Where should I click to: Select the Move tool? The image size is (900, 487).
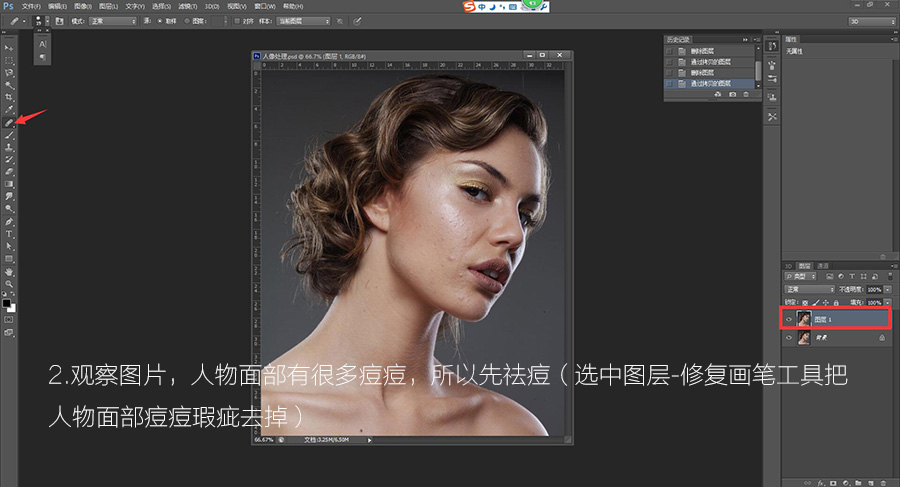pyautogui.click(x=9, y=48)
